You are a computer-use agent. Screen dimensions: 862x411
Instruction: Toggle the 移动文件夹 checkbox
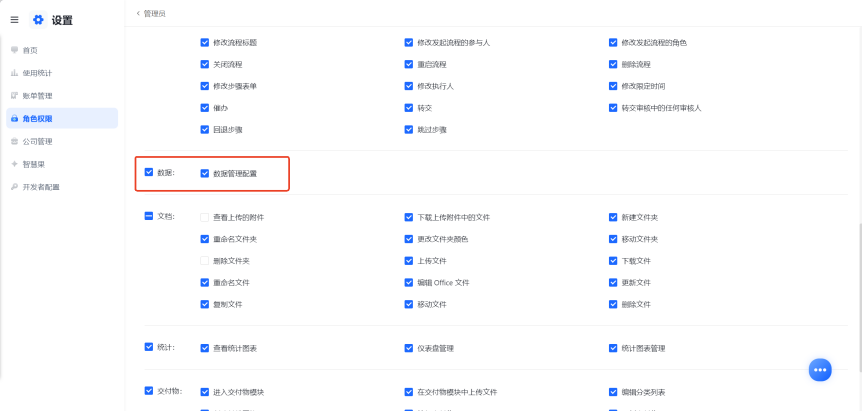pyautogui.click(x=613, y=239)
